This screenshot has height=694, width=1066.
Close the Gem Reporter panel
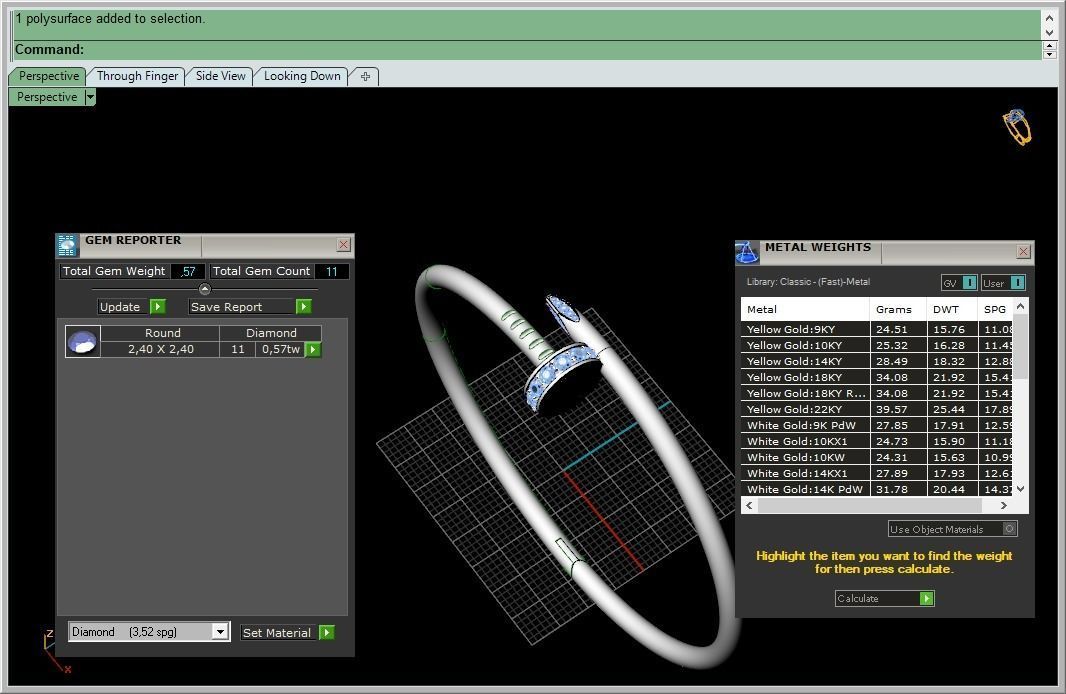click(x=344, y=245)
